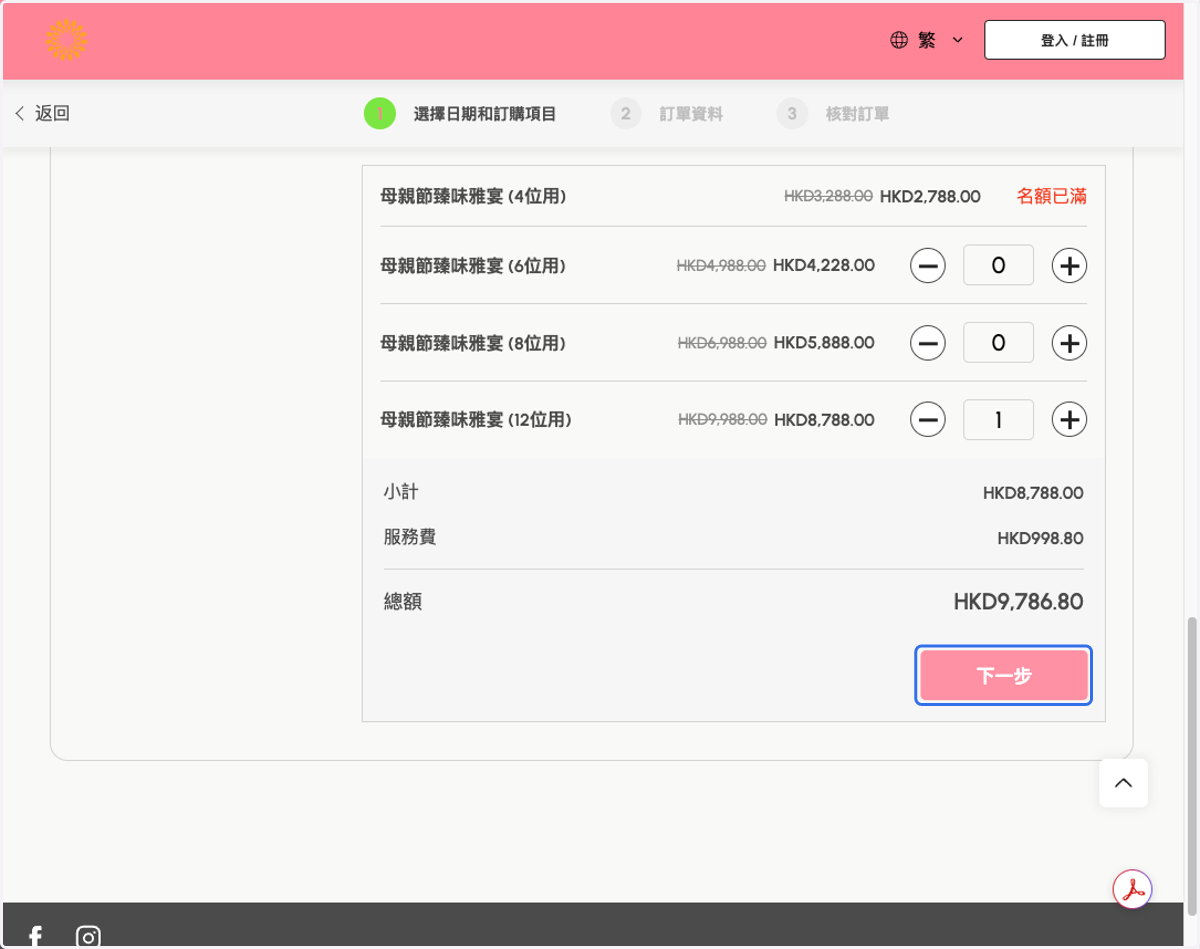Click price HKD5,888.00

point(824,343)
